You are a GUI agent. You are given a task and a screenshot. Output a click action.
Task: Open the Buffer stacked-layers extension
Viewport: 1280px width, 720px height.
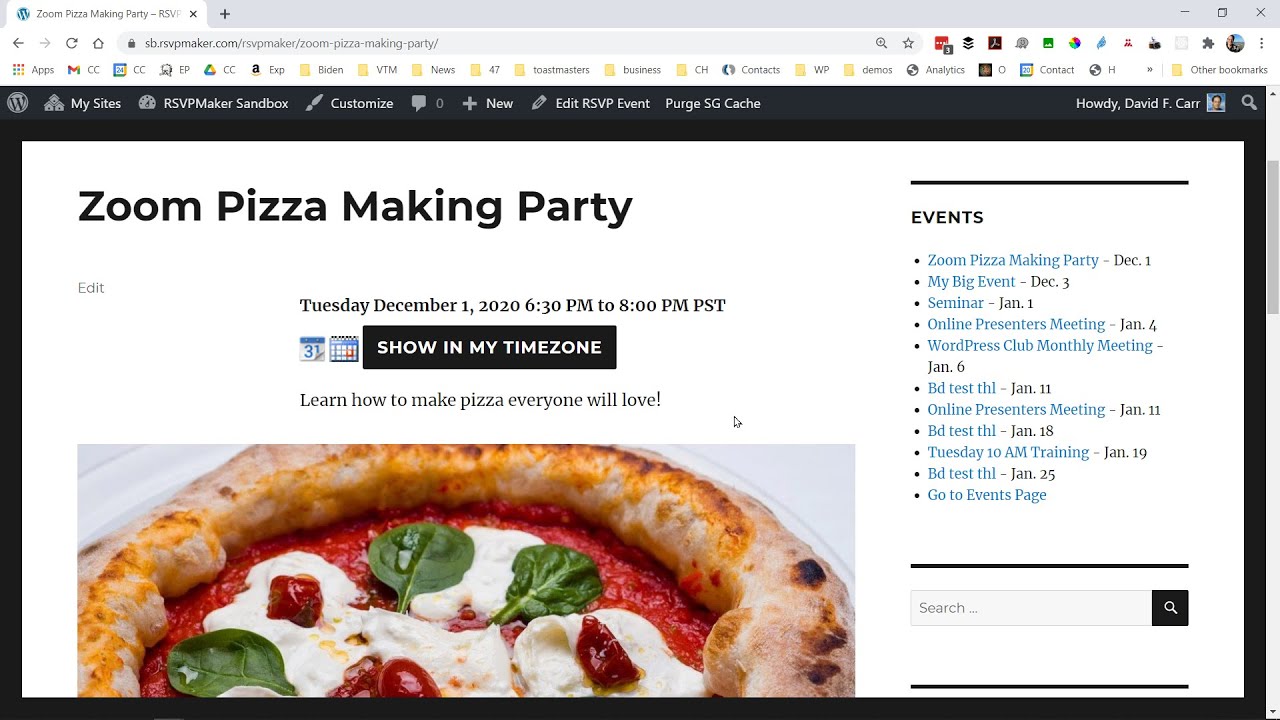[968, 43]
